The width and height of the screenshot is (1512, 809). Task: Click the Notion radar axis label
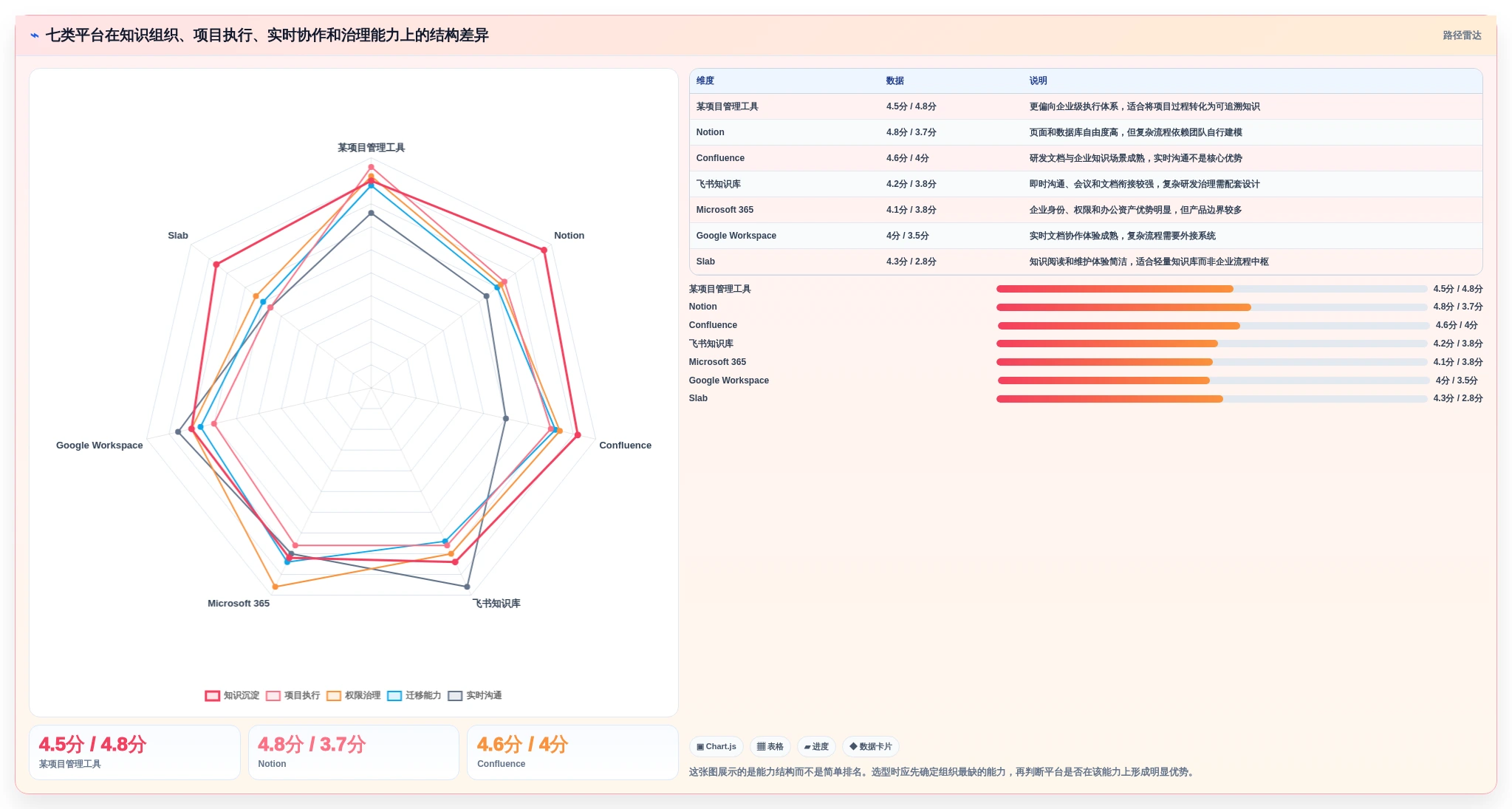click(x=569, y=236)
